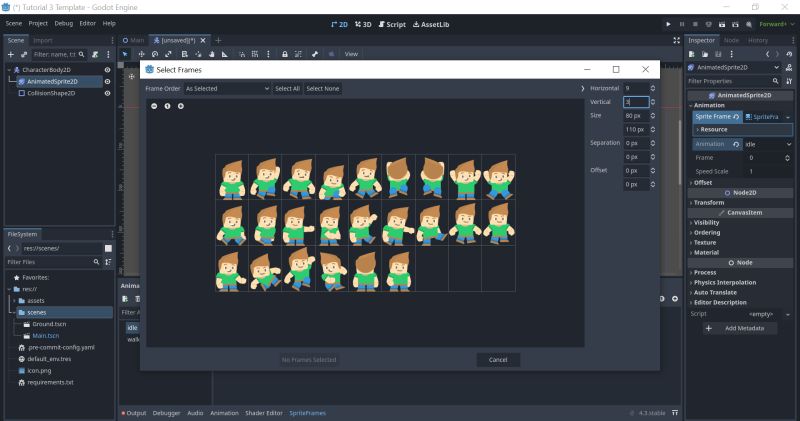Collapse the sidebar arrow in Select Frames dialog
Viewport: 800px width, 421px height.
tap(583, 89)
